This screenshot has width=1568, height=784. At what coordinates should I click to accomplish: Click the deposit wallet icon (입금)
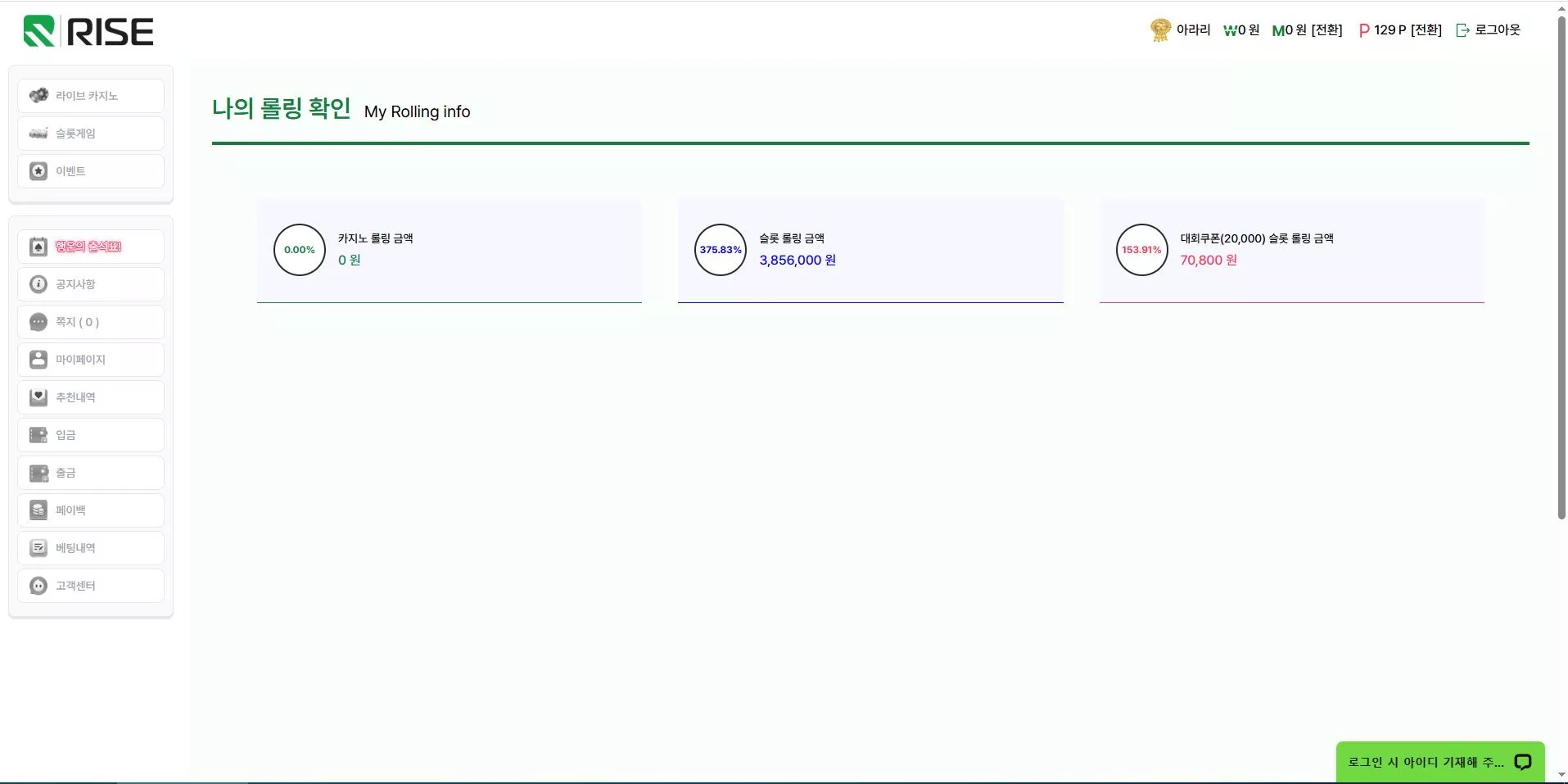[38, 435]
